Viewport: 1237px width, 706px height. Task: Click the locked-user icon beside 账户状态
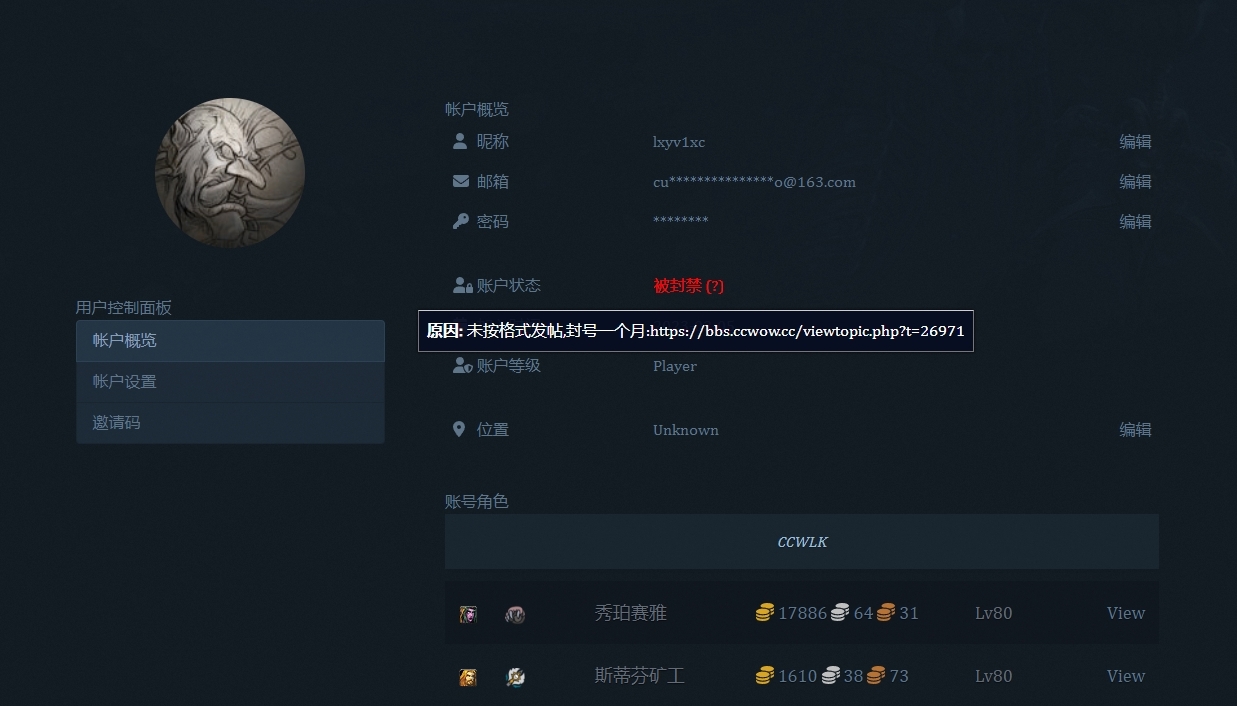pyautogui.click(x=460, y=284)
